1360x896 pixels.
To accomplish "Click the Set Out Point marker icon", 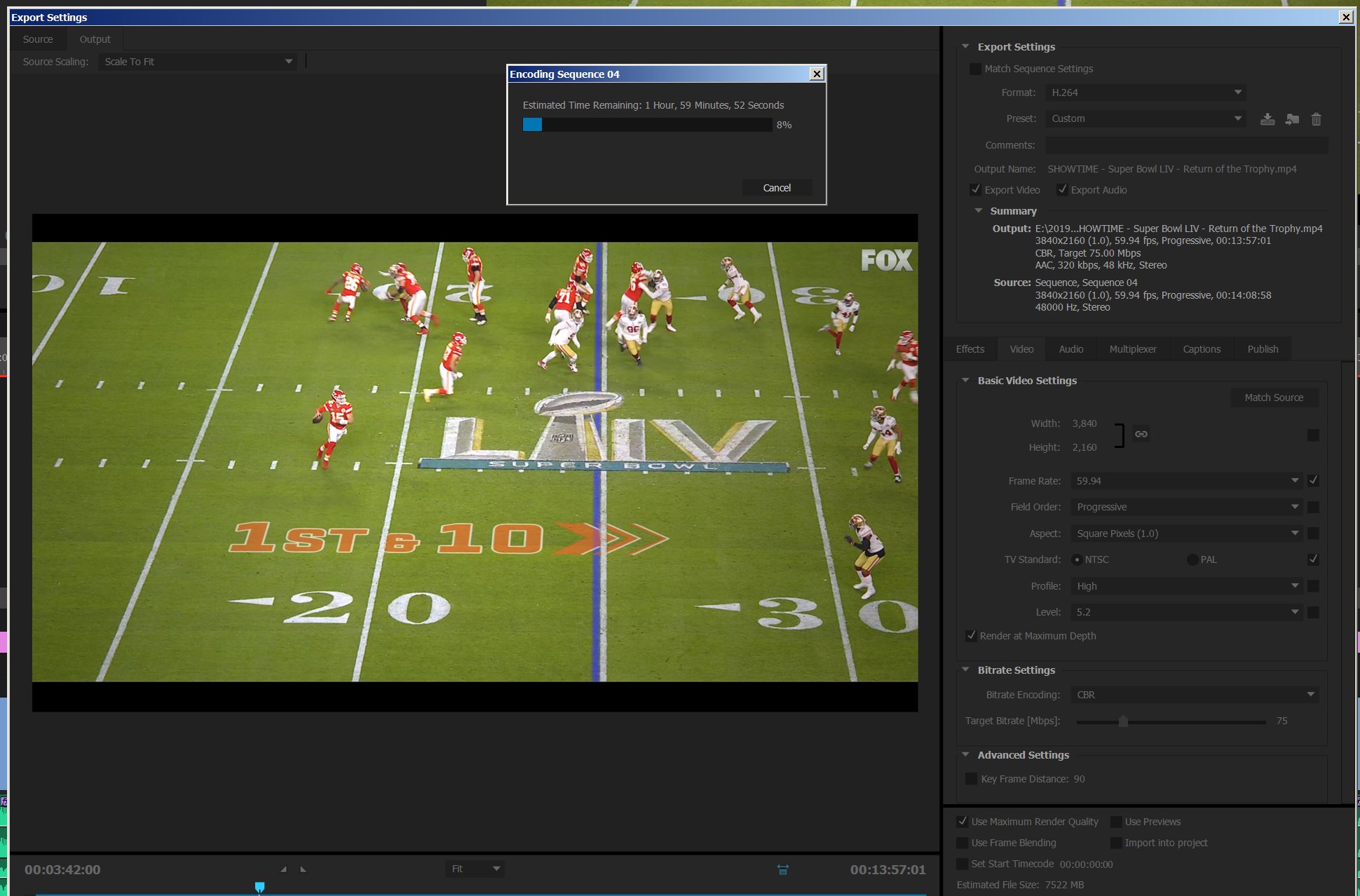I will [303, 869].
